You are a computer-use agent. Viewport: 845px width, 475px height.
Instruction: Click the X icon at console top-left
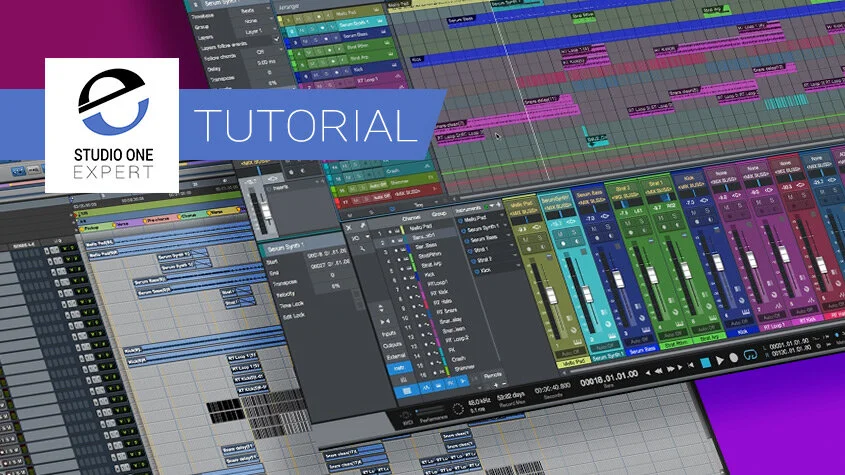coord(348,228)
